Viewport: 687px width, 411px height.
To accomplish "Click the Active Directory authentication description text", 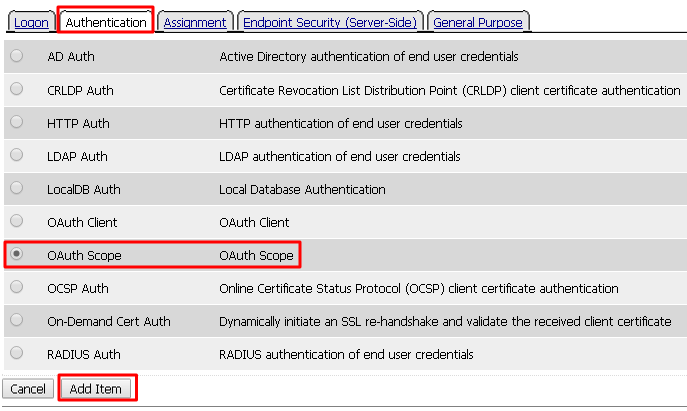I will 368,57.
